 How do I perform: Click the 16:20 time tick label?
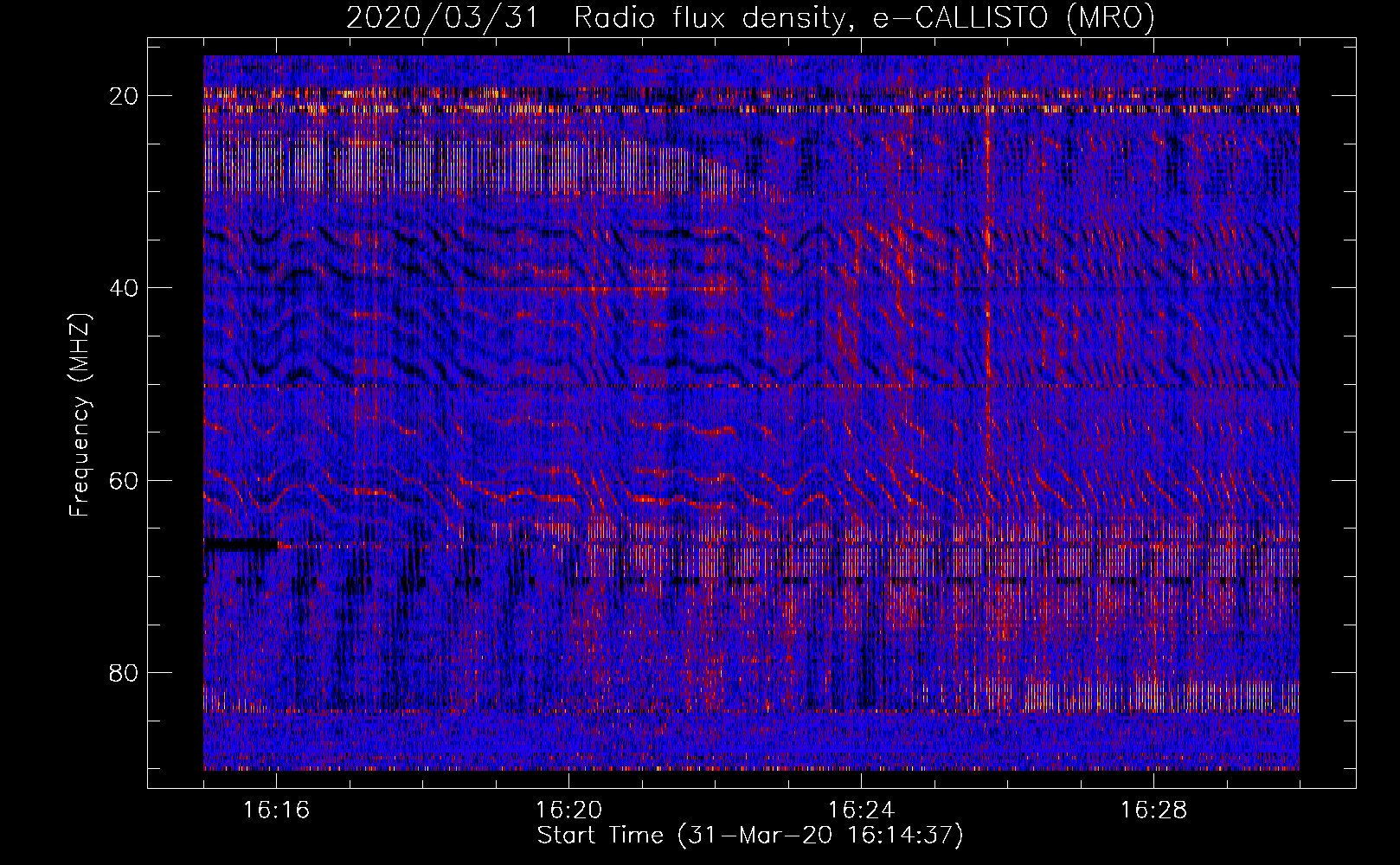point(568,811)
